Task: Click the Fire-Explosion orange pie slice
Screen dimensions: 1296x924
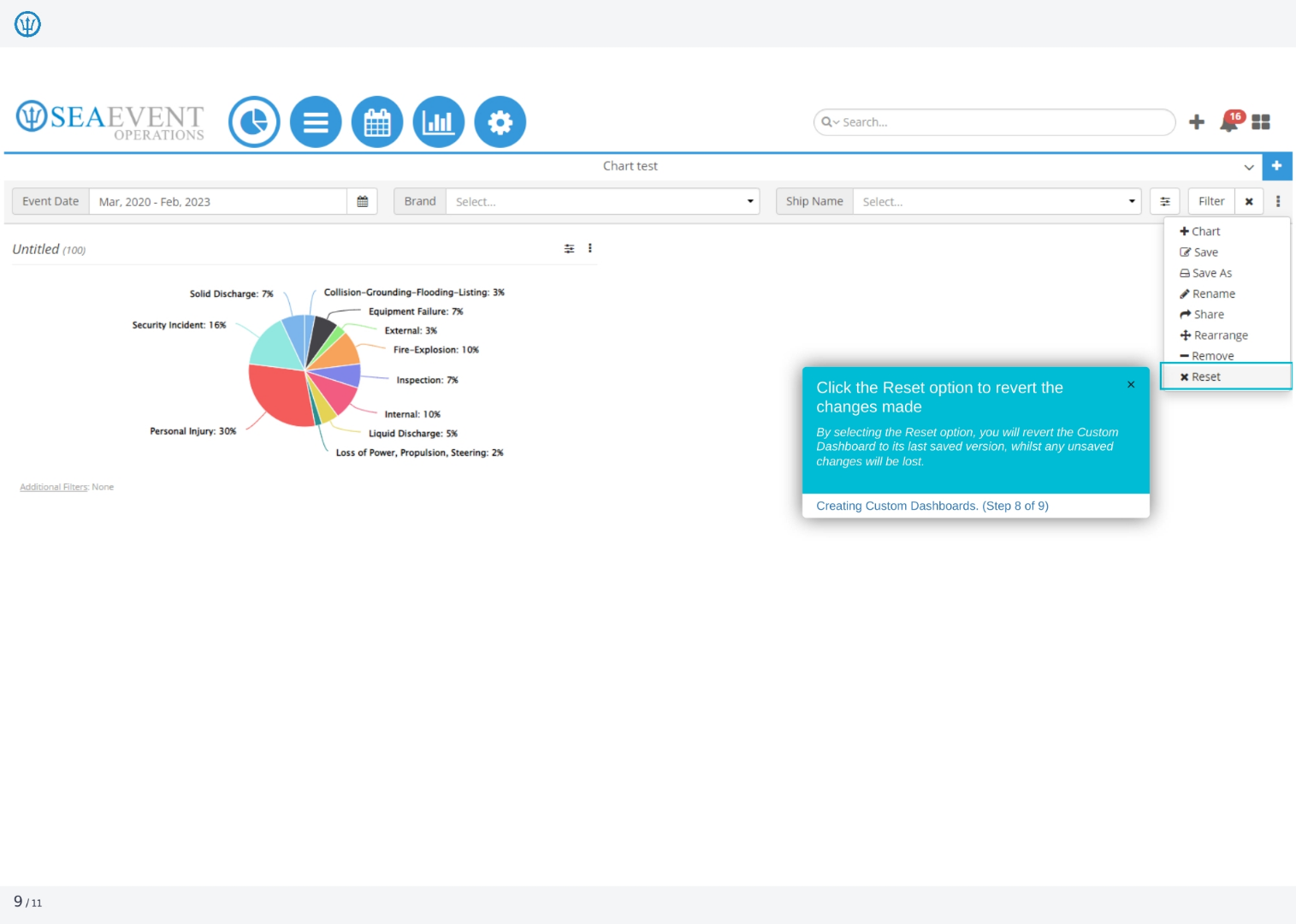Action: (x=342, y=352)
